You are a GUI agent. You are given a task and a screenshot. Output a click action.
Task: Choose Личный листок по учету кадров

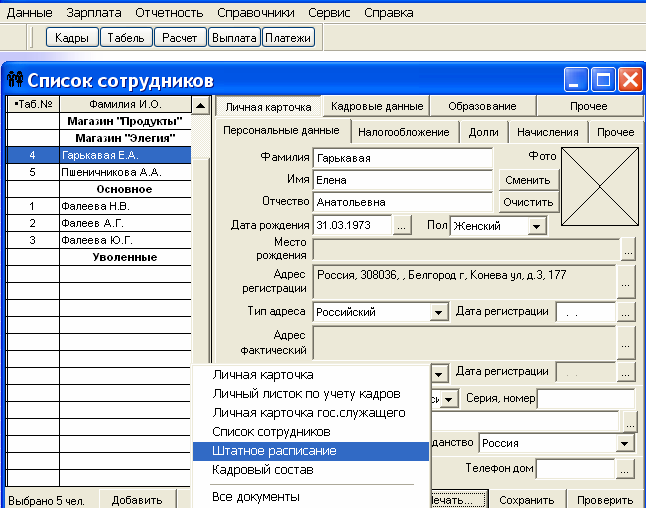click(311, 393)
